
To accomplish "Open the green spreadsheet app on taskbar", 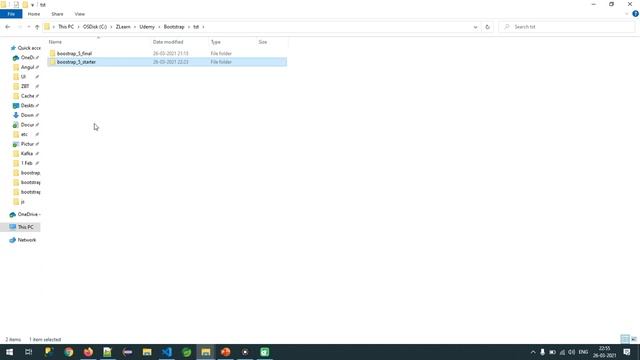I will (264, 352).
